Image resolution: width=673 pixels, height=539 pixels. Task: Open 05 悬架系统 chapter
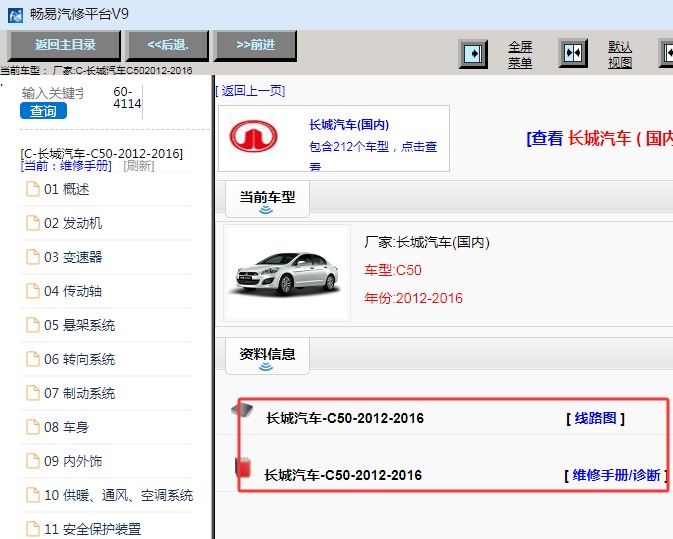(79, 325)
